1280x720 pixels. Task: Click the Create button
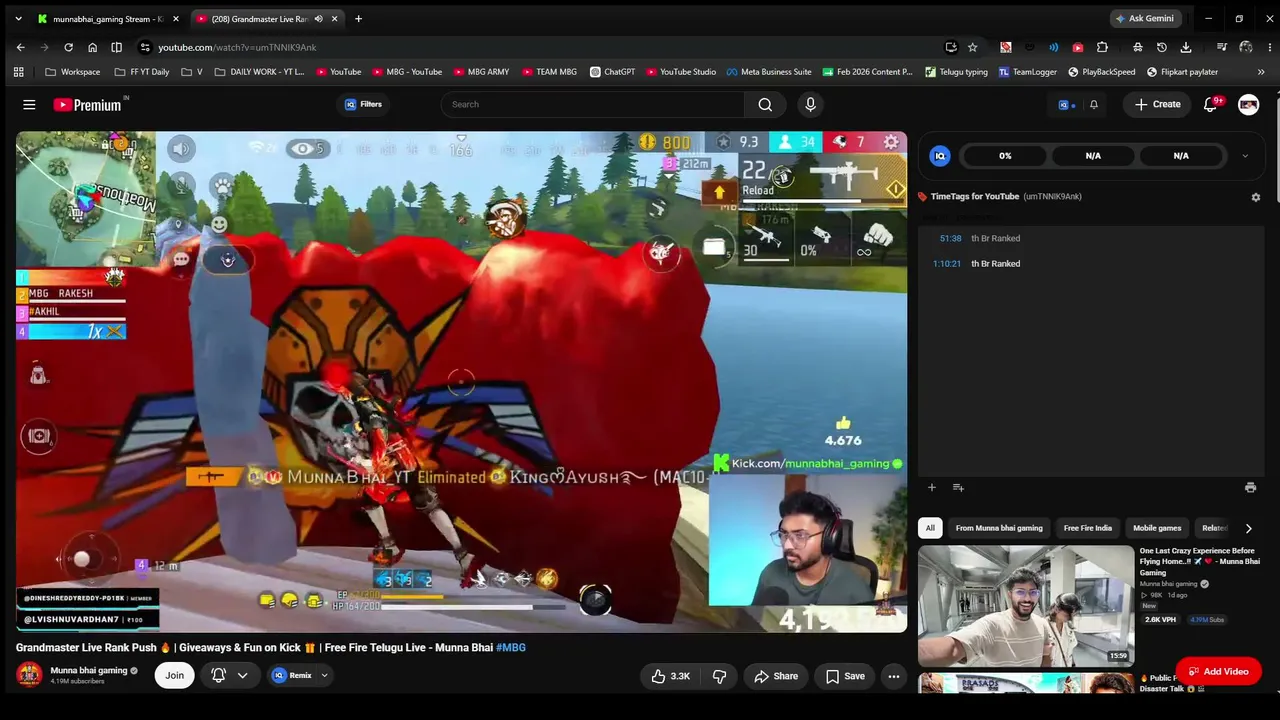pos(1158,104)
